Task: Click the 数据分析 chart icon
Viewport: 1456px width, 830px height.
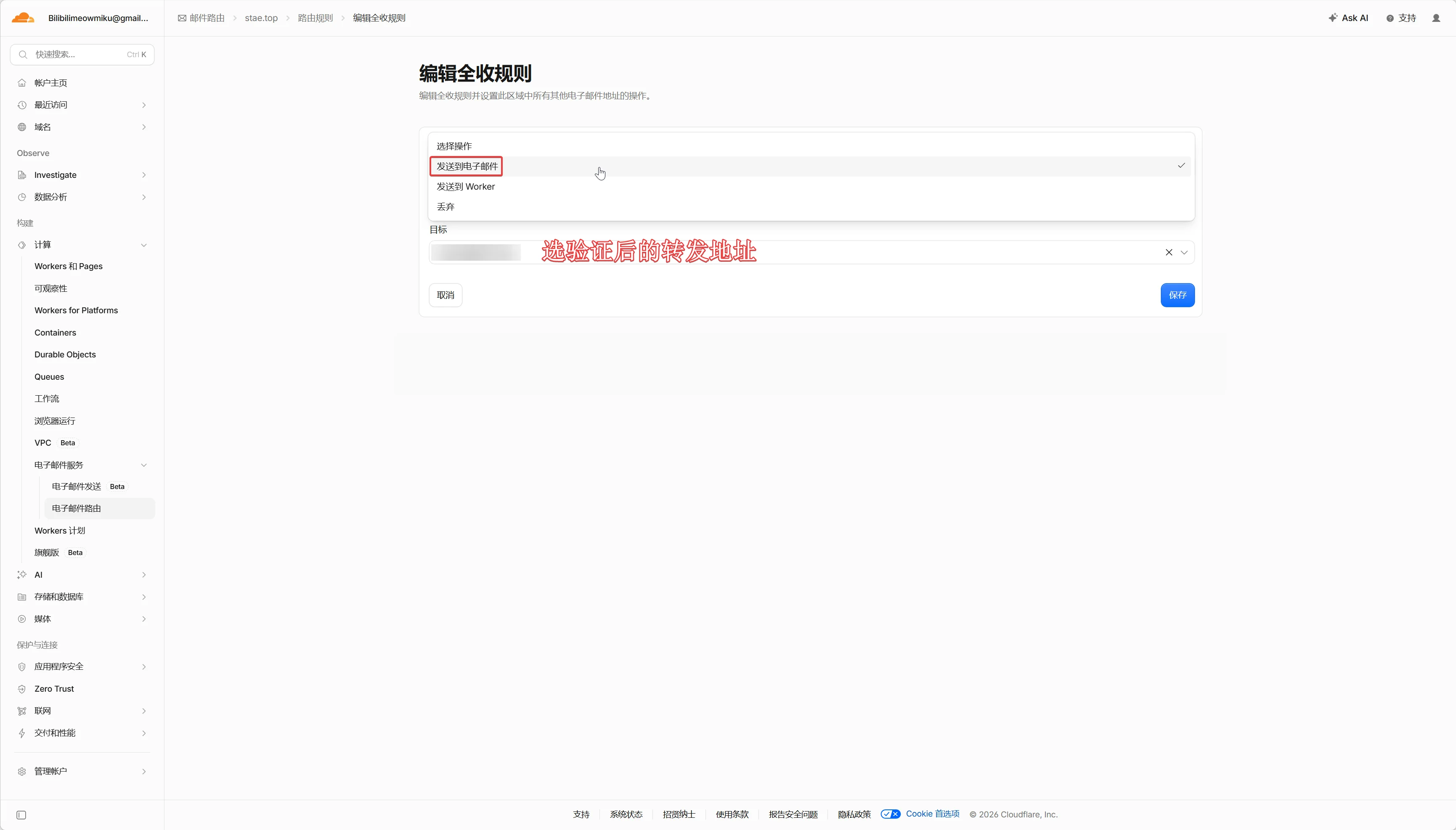Action: coord(22,197)
